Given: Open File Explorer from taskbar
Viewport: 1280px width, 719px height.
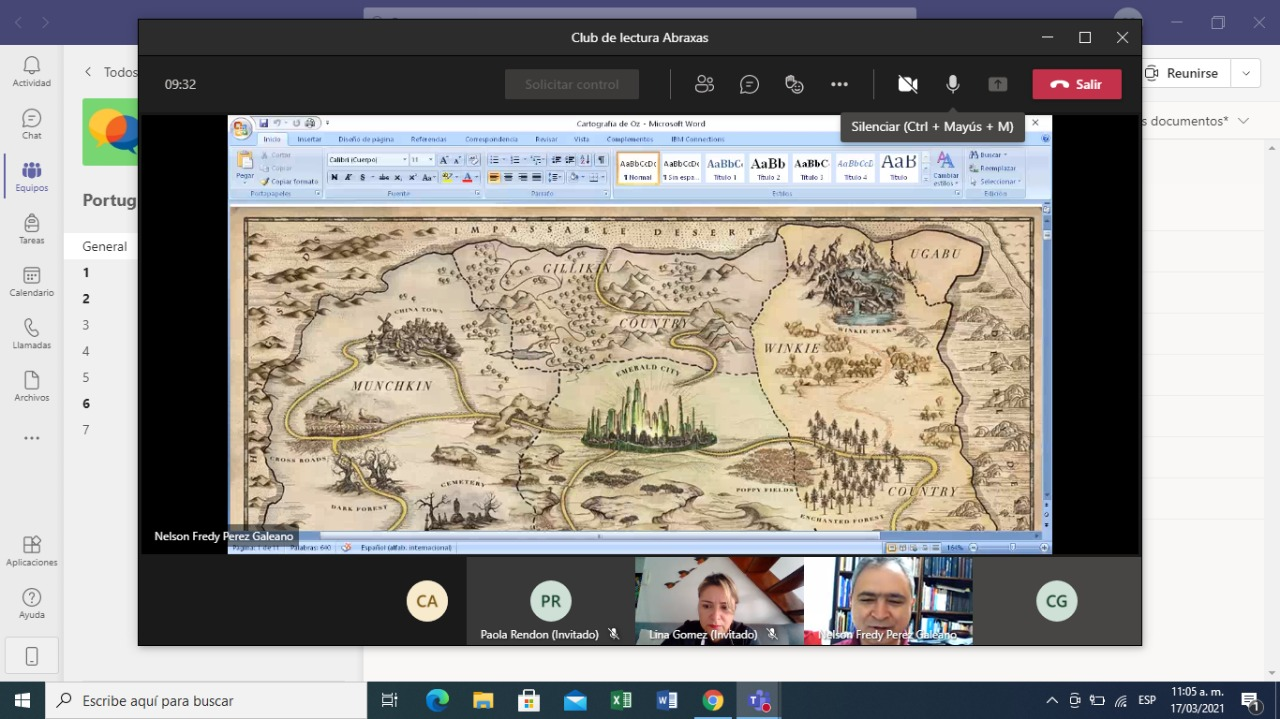Looking at the screenshot, I should coord(483,700).
